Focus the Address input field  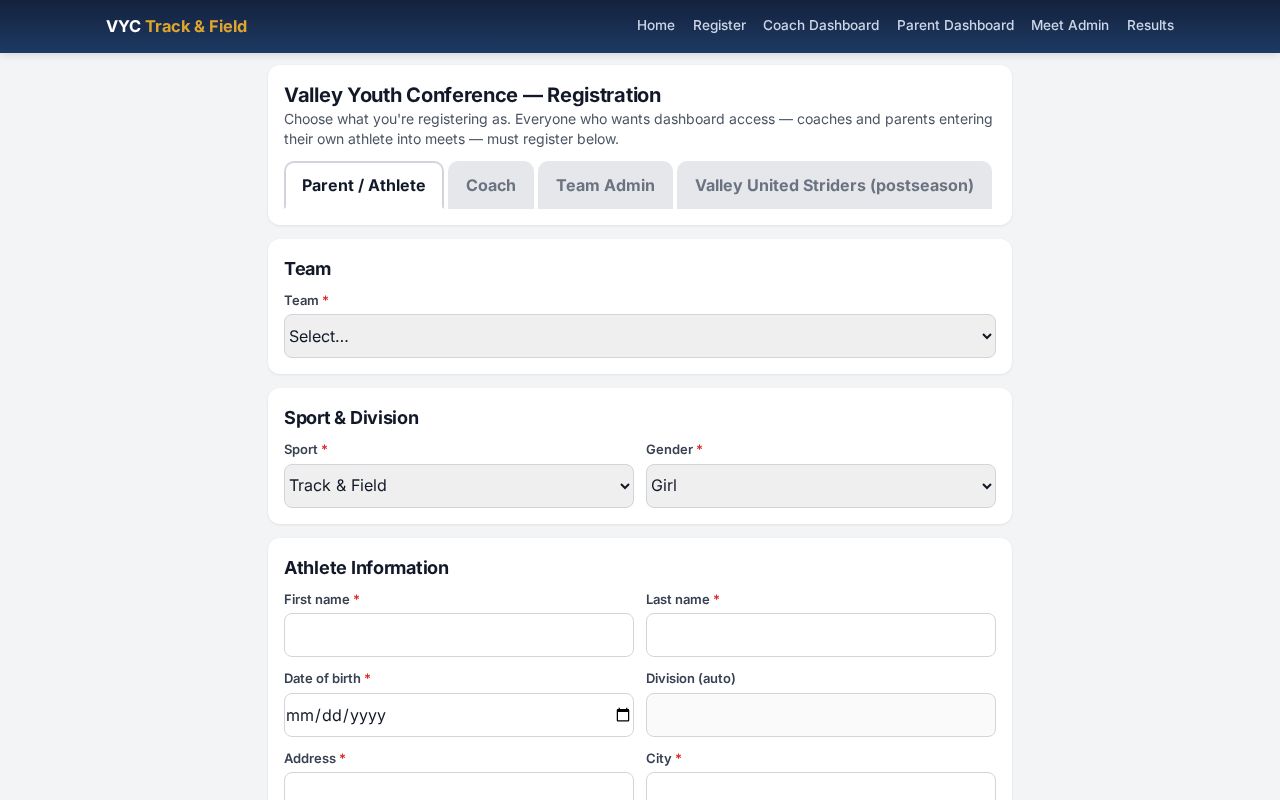click(459, 786)
